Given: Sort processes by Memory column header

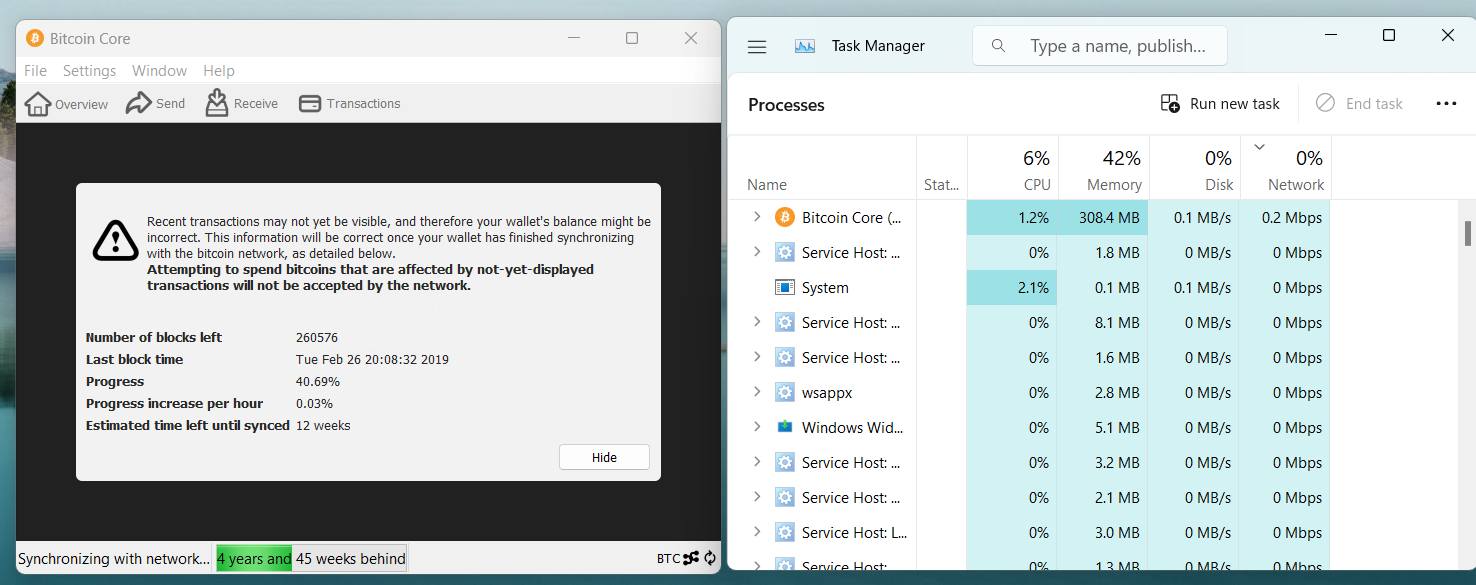Looking at the screenshot, I should pyautogui.click(x=1103, y=166).
